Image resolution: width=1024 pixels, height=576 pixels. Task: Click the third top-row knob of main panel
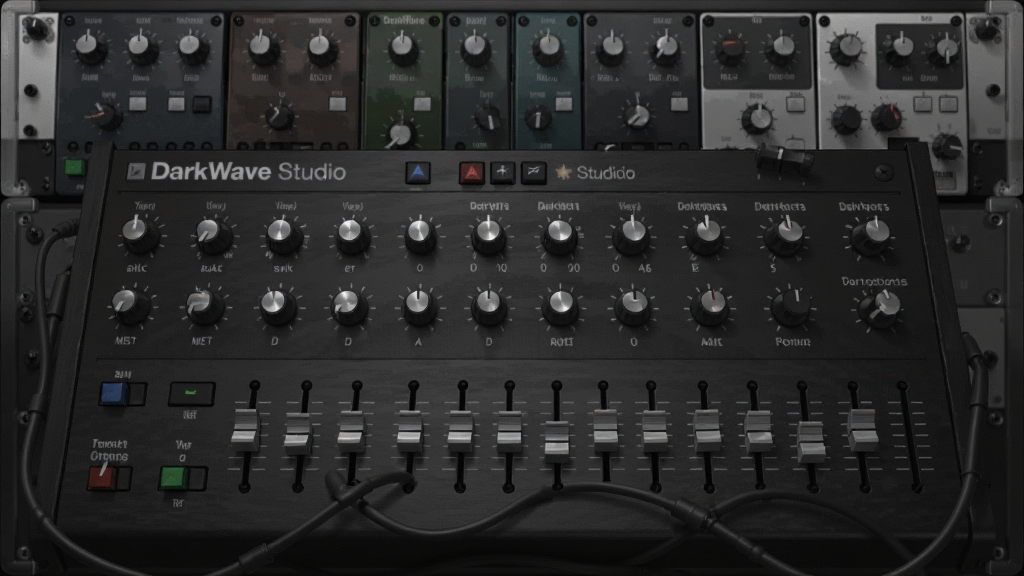[x=282, y=236]
